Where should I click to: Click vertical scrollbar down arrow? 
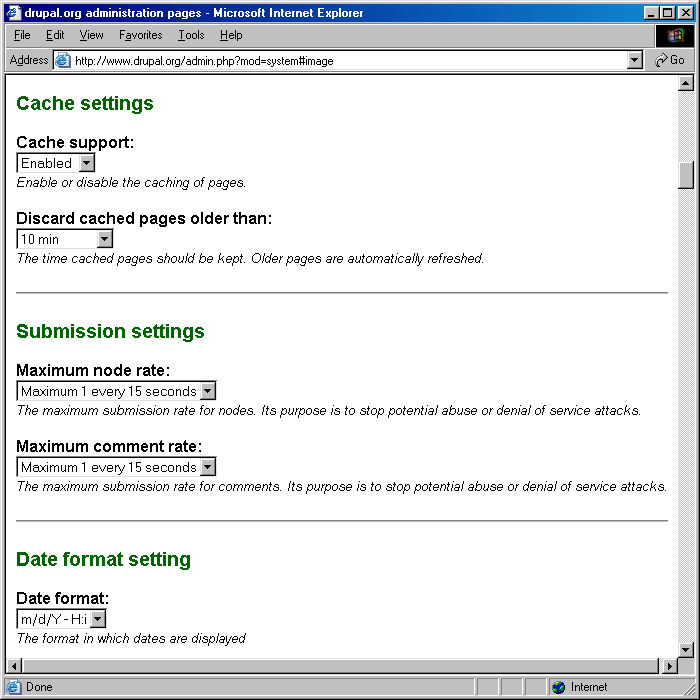(686, 650)
